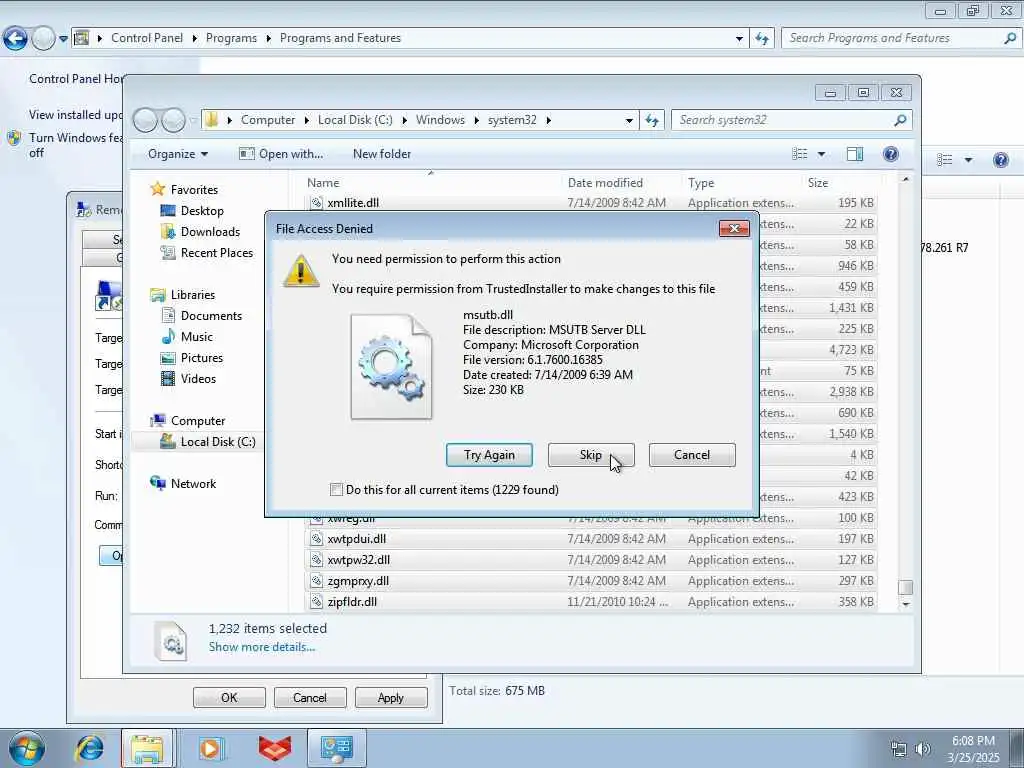Screen dimensions: 1024x768
Task: Open the change view icon in system32 window
Action: (x=799, y=154)
